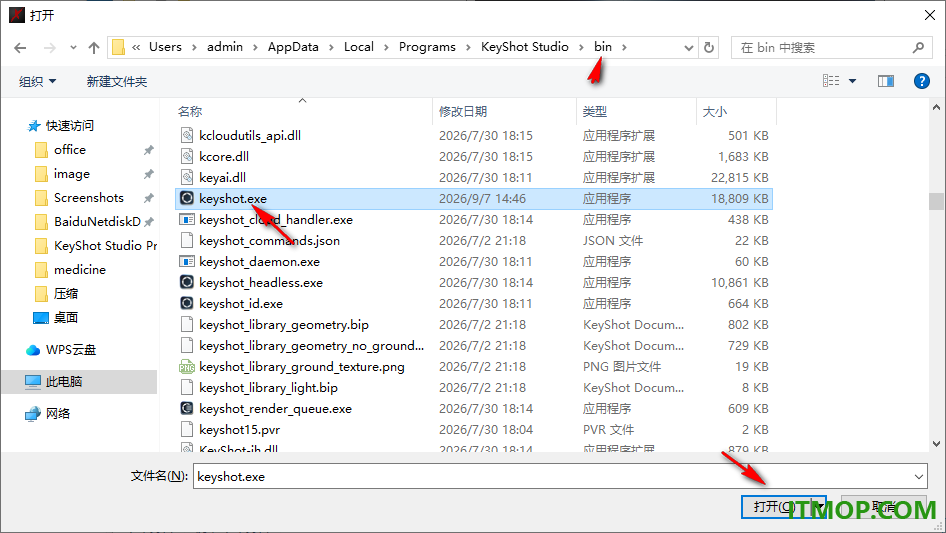Go up one folder level
This screenshot has height=533, width=946.
pos(94,48)
